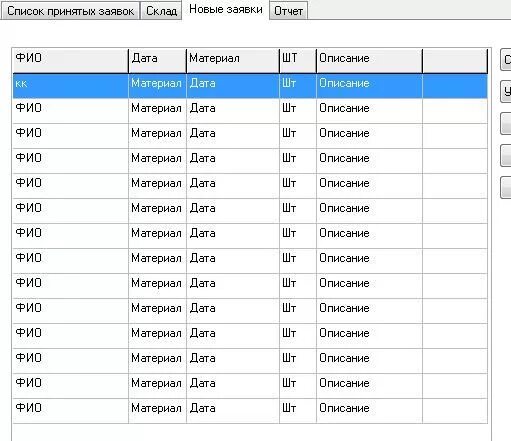This screenshot has height=441, width=511.
Task: Click the Описание column header
Action: (369, 61)
